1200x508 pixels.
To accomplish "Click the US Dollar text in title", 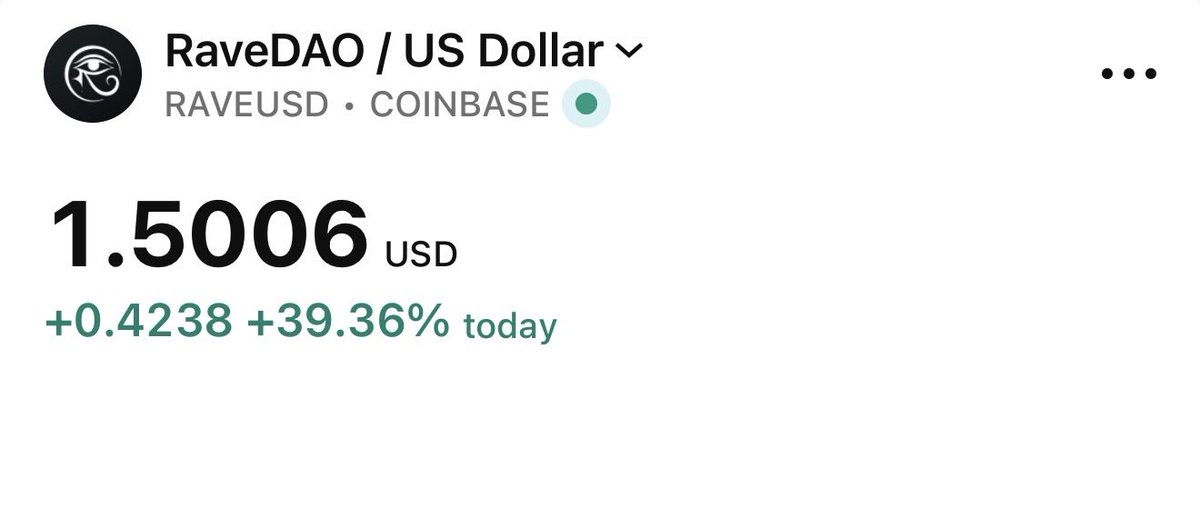I will tap(502, 51).
